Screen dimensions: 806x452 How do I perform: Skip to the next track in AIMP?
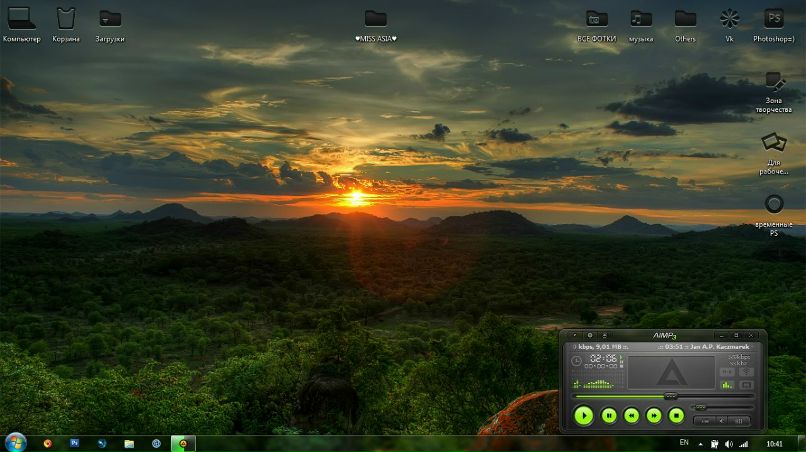pos(654,415)
